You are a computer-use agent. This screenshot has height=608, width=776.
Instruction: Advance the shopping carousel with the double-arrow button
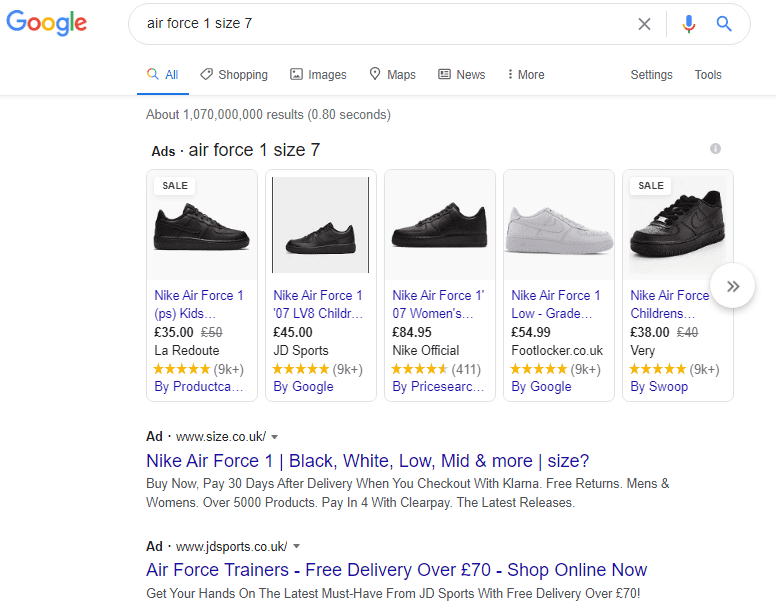click(x=732, y=286)
